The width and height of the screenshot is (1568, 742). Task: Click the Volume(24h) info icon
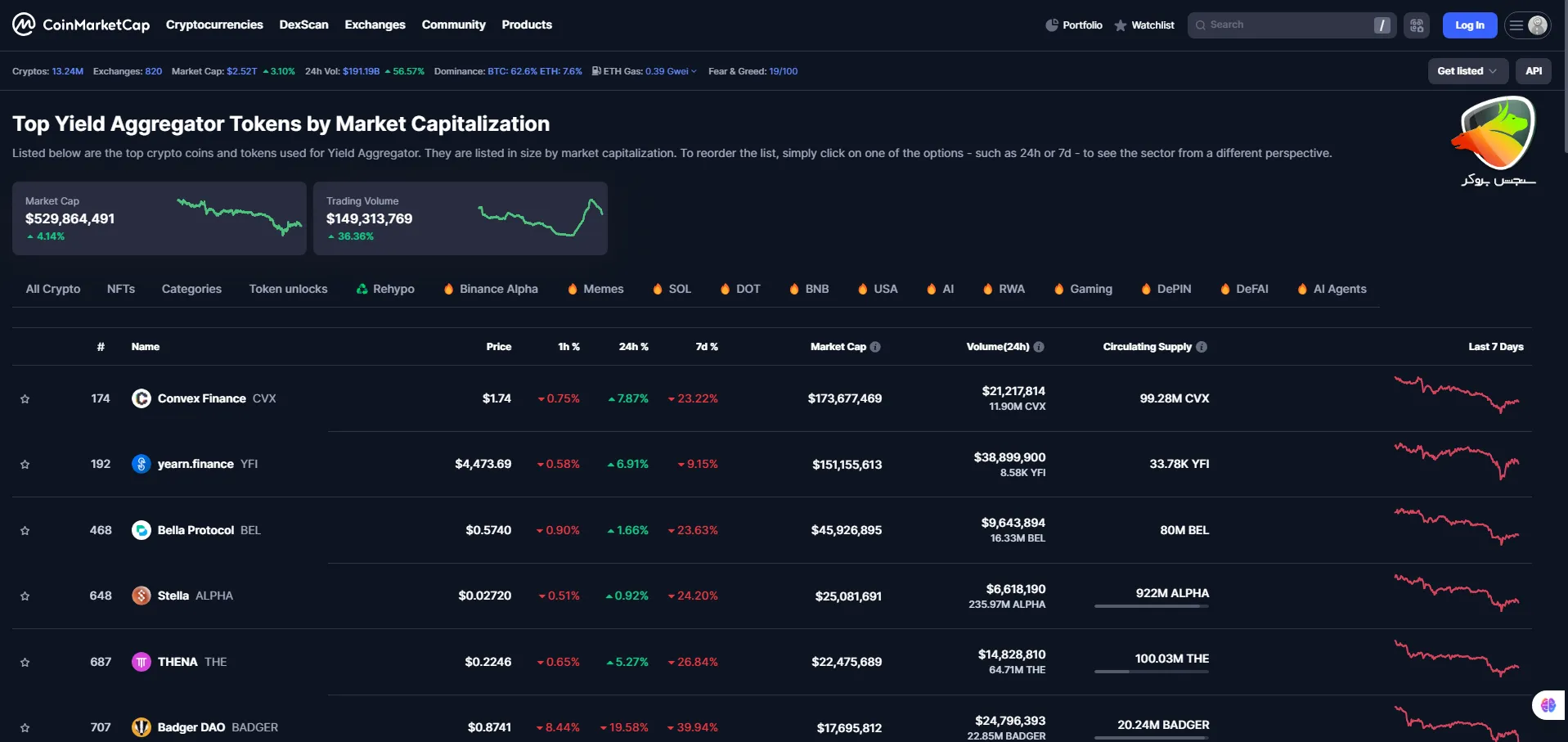tap(1039, 347)
